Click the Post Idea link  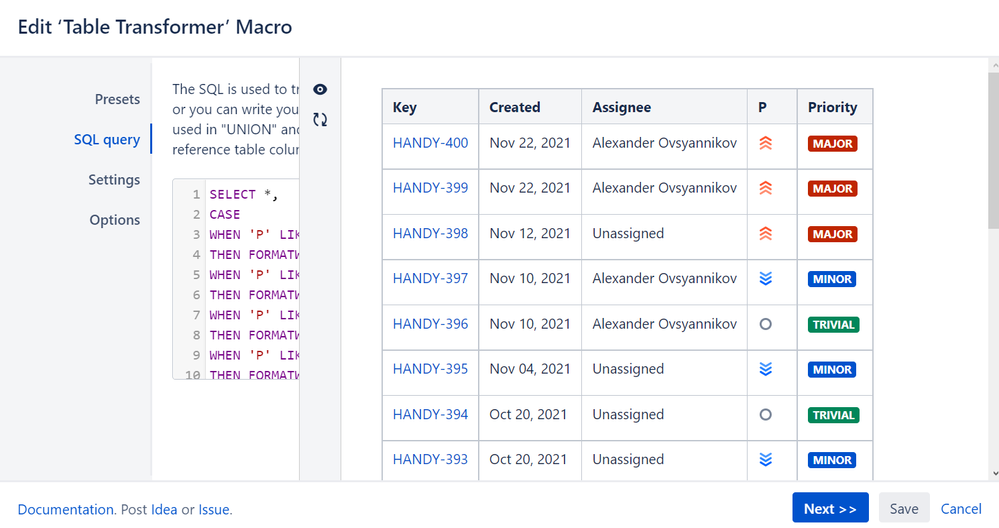tap(164, 510)
